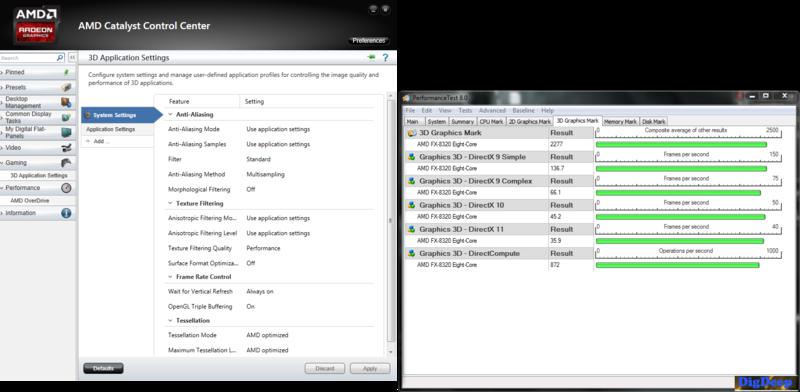Click the DirectCompute operations per second bar
The height and width of the screenshot is (392, 800).
[678, 265]
